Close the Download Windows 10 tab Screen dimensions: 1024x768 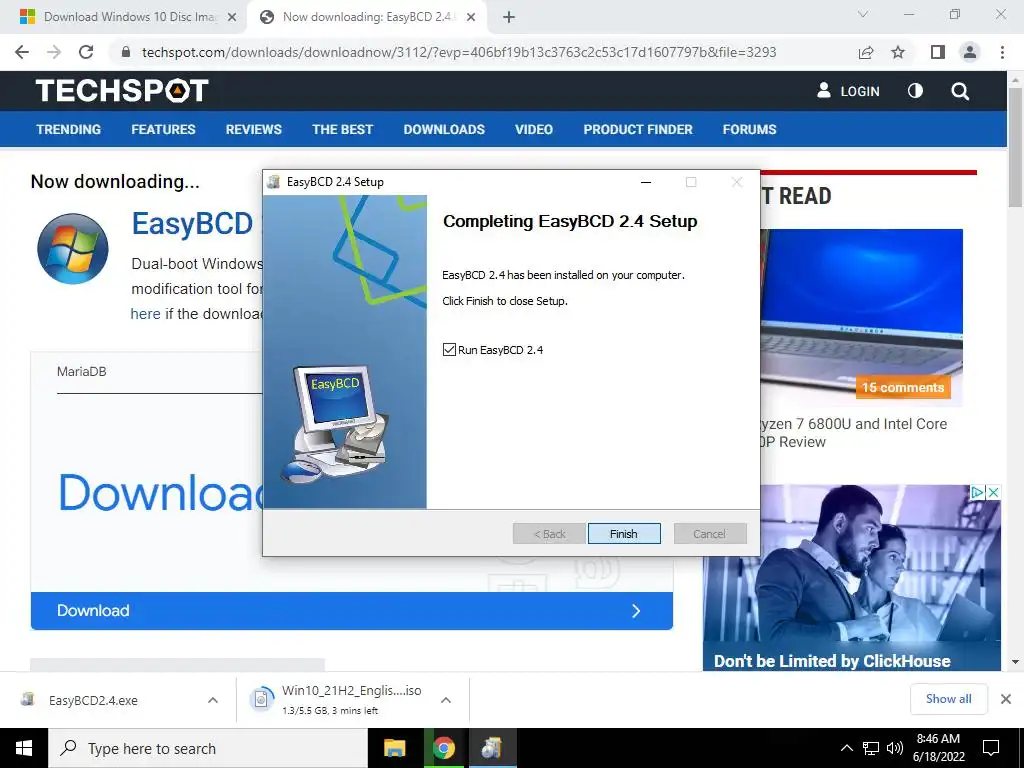click(232, 18)
